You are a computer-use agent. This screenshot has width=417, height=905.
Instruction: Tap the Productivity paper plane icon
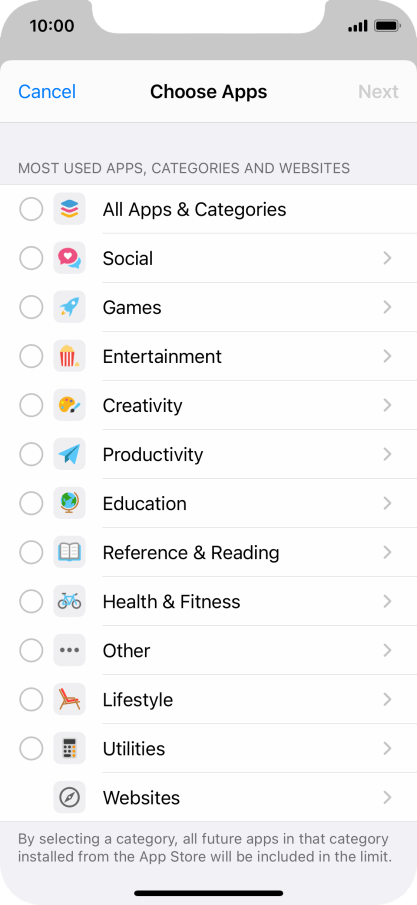tap(69, 454)
